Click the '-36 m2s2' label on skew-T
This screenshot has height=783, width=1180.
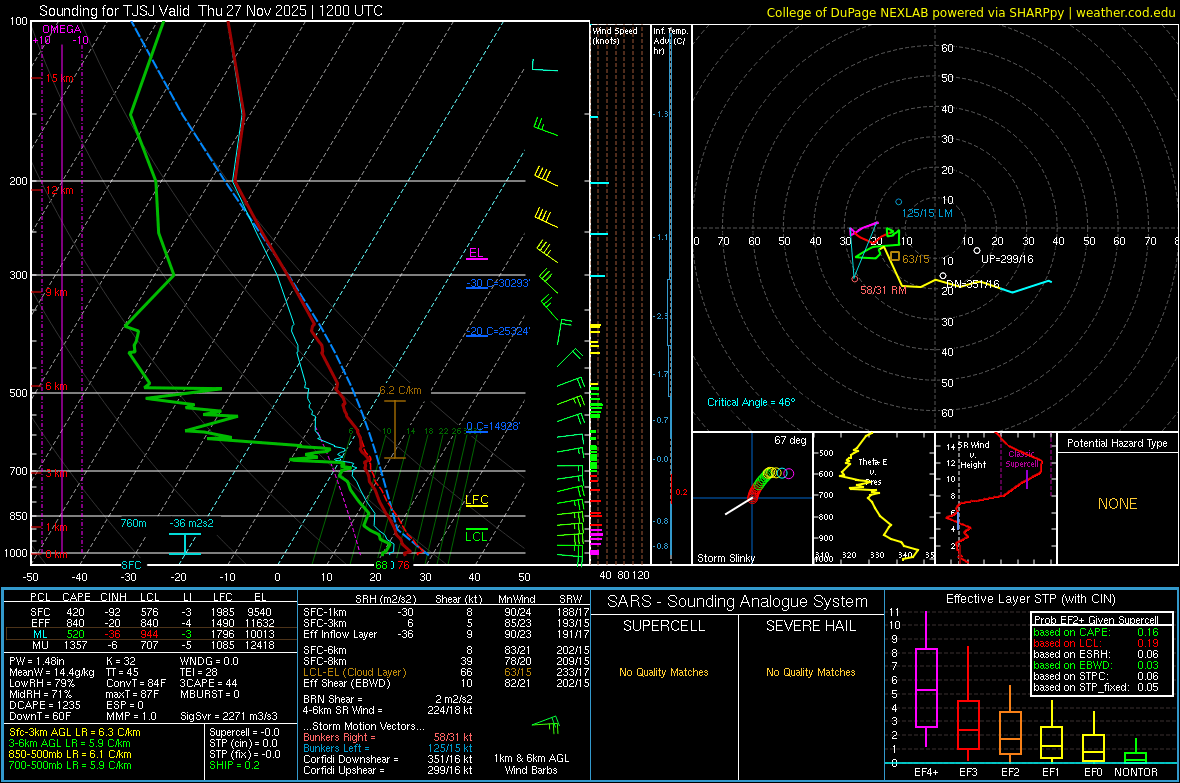[x=191, y=523]
